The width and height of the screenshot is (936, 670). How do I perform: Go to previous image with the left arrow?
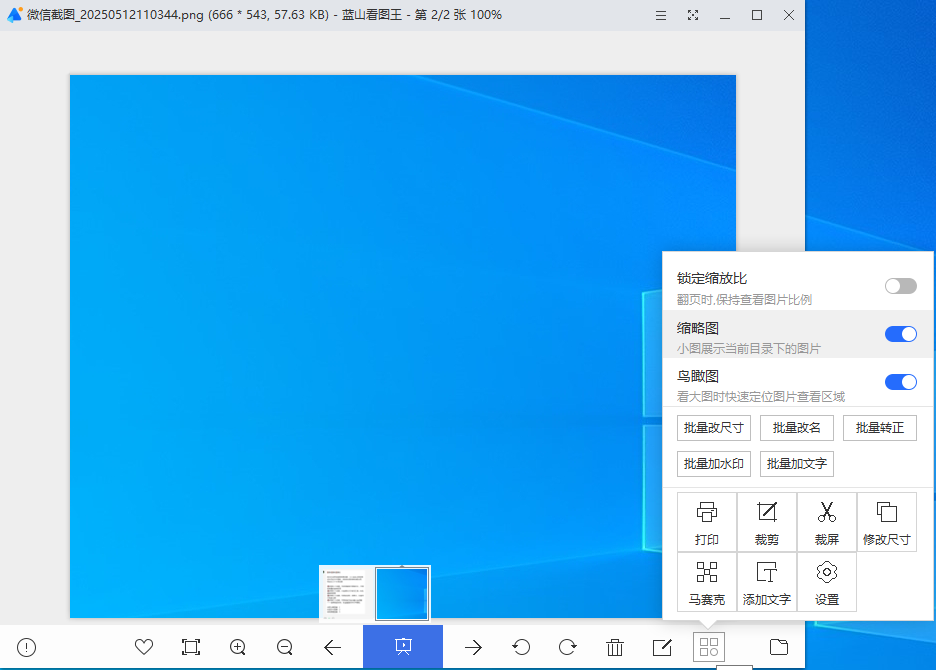tap(332, 647)
